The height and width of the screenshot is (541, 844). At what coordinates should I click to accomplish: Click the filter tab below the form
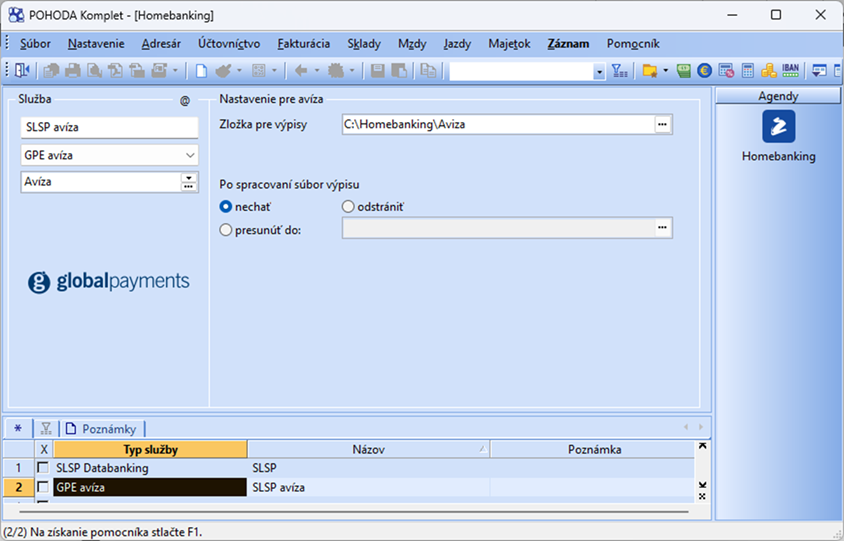[46, 428]
